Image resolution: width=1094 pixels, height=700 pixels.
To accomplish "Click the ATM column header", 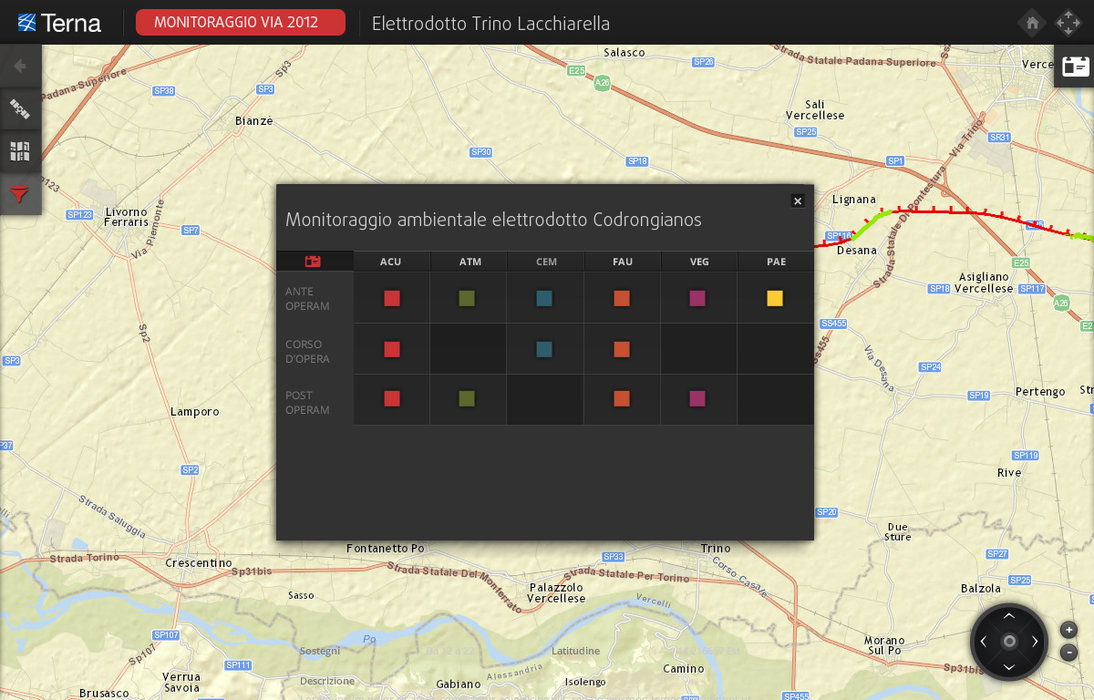I will (470, 262).
